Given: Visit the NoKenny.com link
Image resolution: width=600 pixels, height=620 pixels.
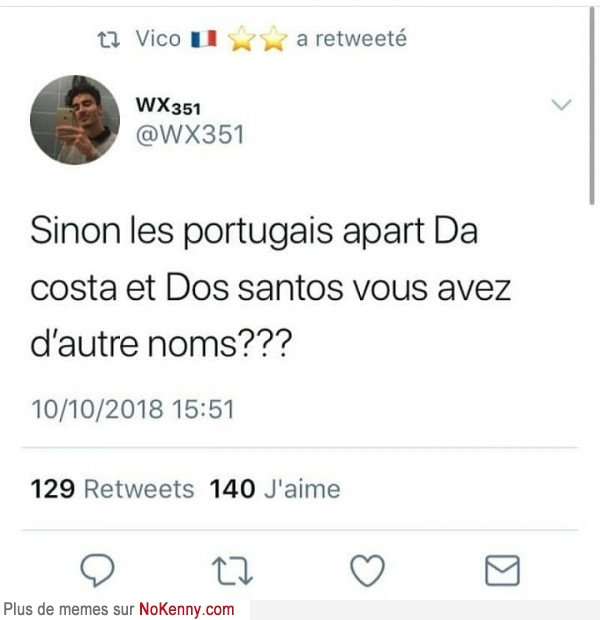Looking at the screenshot, I should point(187,609).
